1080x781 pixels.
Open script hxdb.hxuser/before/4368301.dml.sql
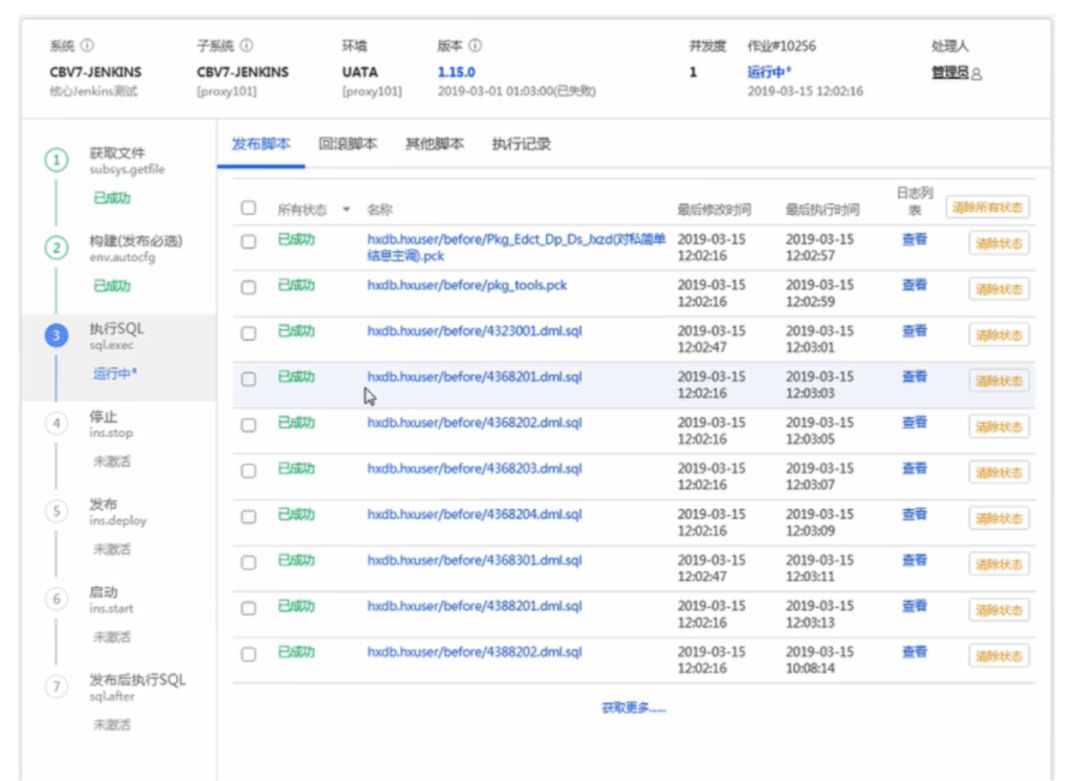(474, 560)
